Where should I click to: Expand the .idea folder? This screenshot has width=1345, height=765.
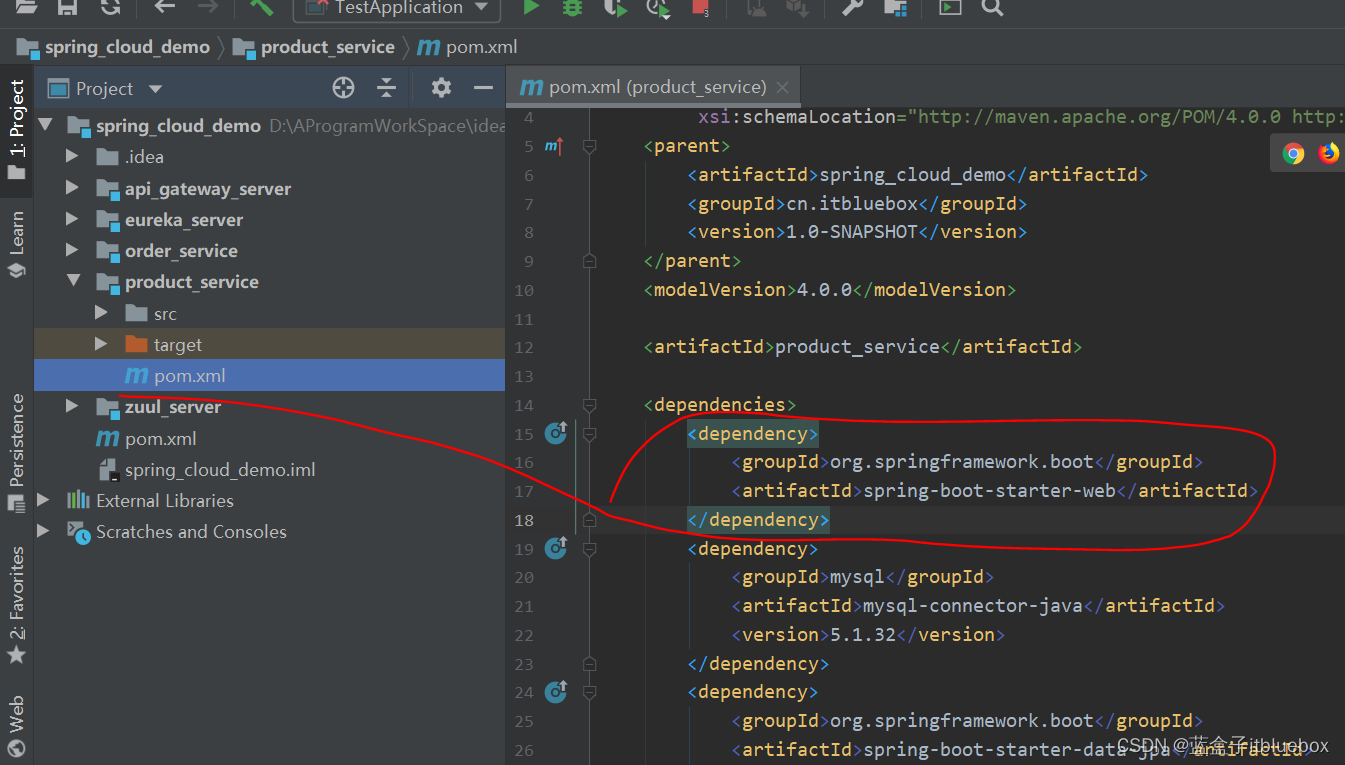[x=72, y=157]
